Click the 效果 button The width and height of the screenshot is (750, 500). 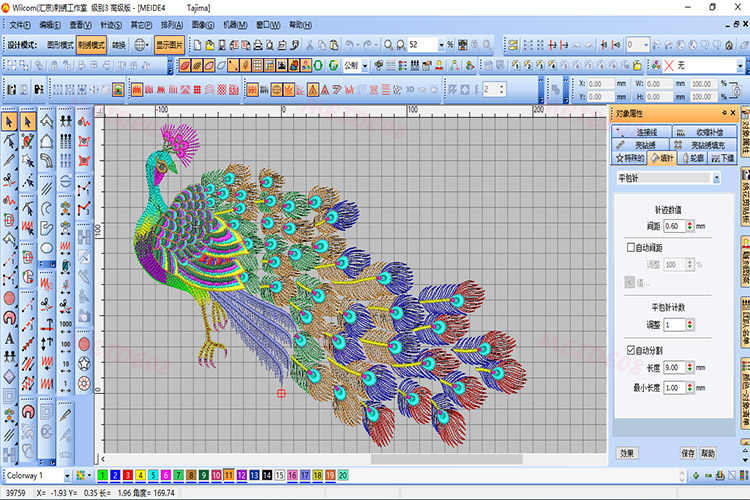(x=627, y=453)
